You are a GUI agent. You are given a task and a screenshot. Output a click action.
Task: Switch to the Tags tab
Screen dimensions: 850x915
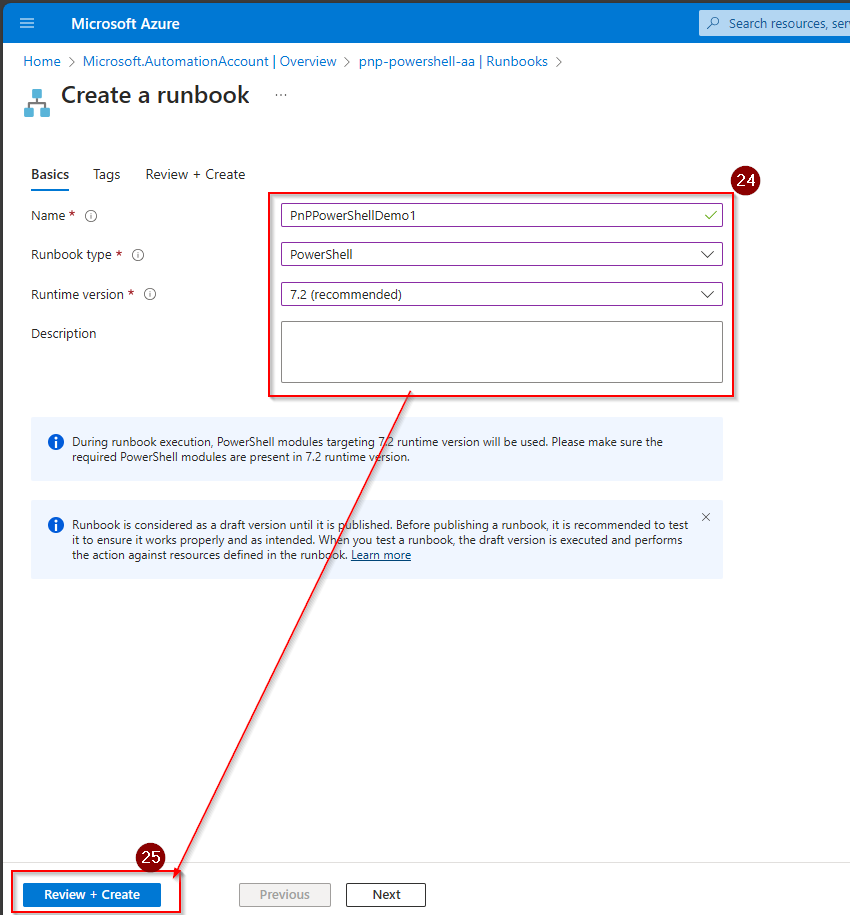pyautogui.click(x=107, y=174)
